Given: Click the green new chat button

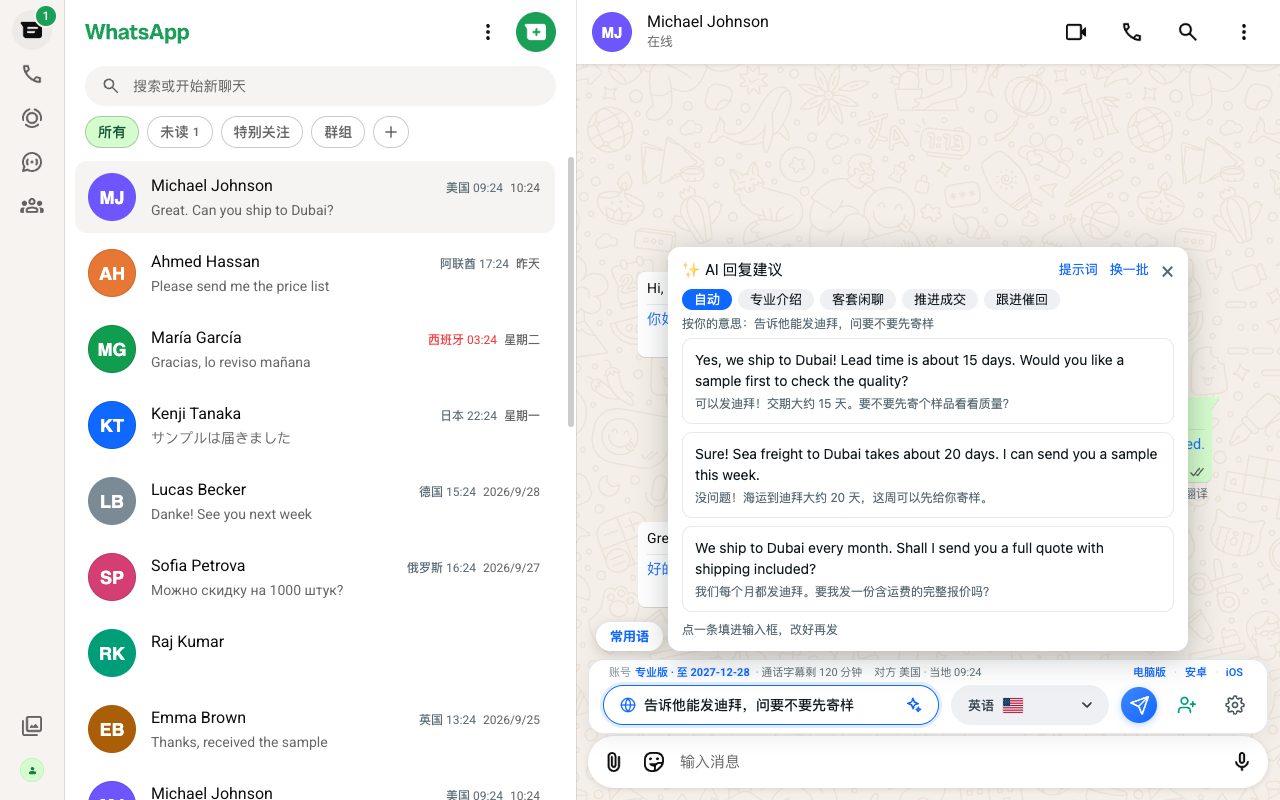Looking at the screenshot, I should [536, 32].
